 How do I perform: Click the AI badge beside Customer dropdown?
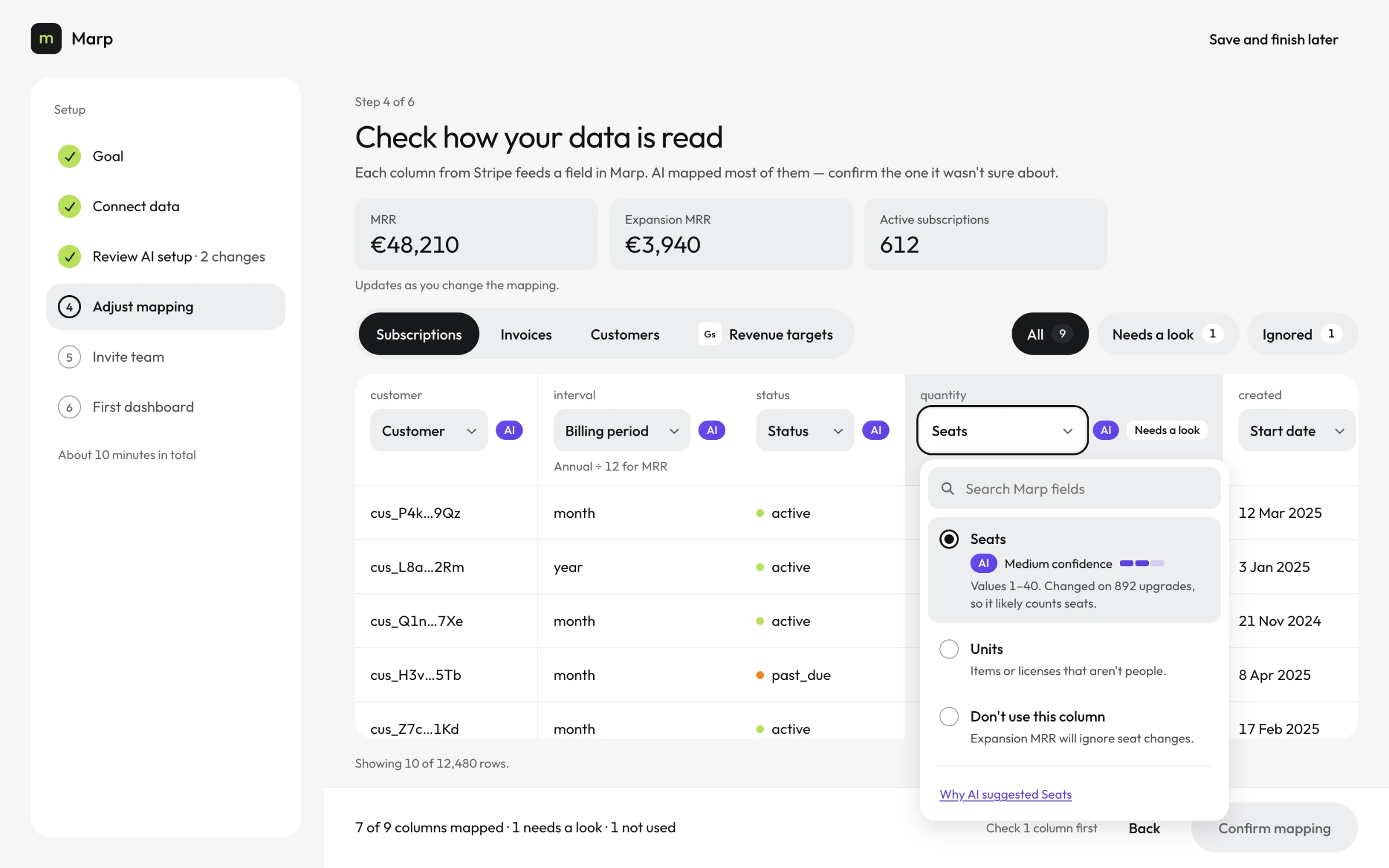(509, 430)
